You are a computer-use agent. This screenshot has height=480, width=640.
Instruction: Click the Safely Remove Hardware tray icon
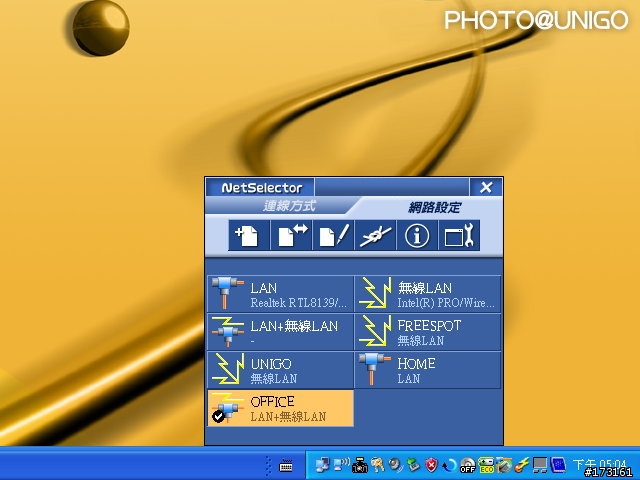413,464
